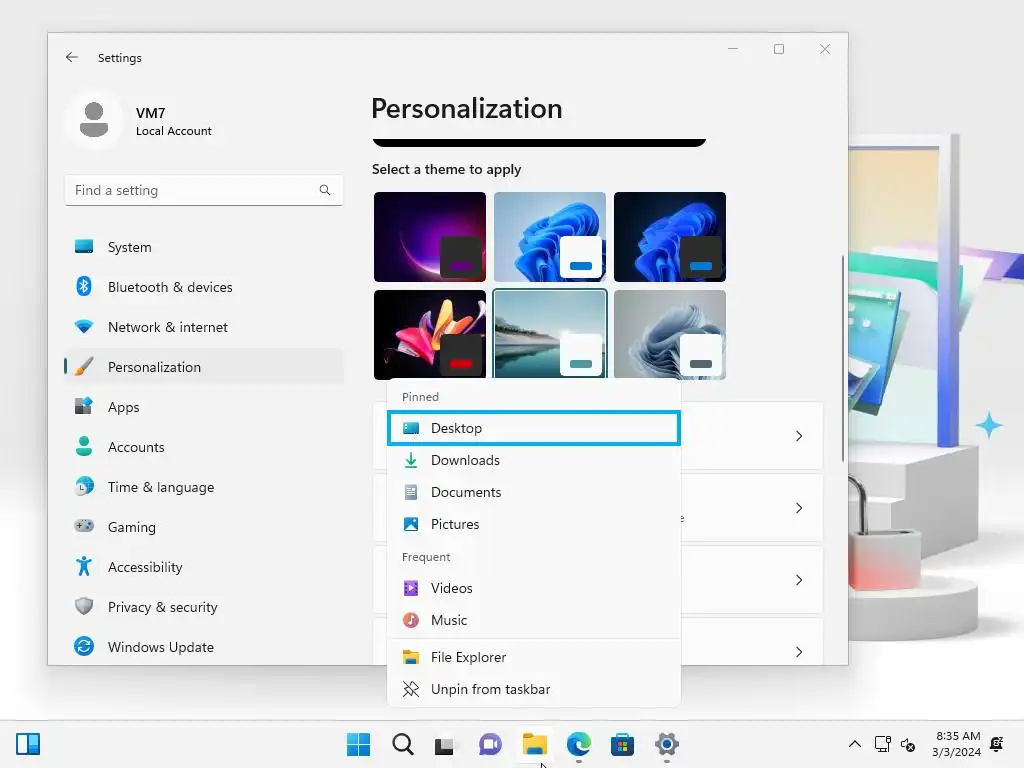The image size is (1024, 768).
Task: Open taskbar Search
Action: [x=403, y=744]
